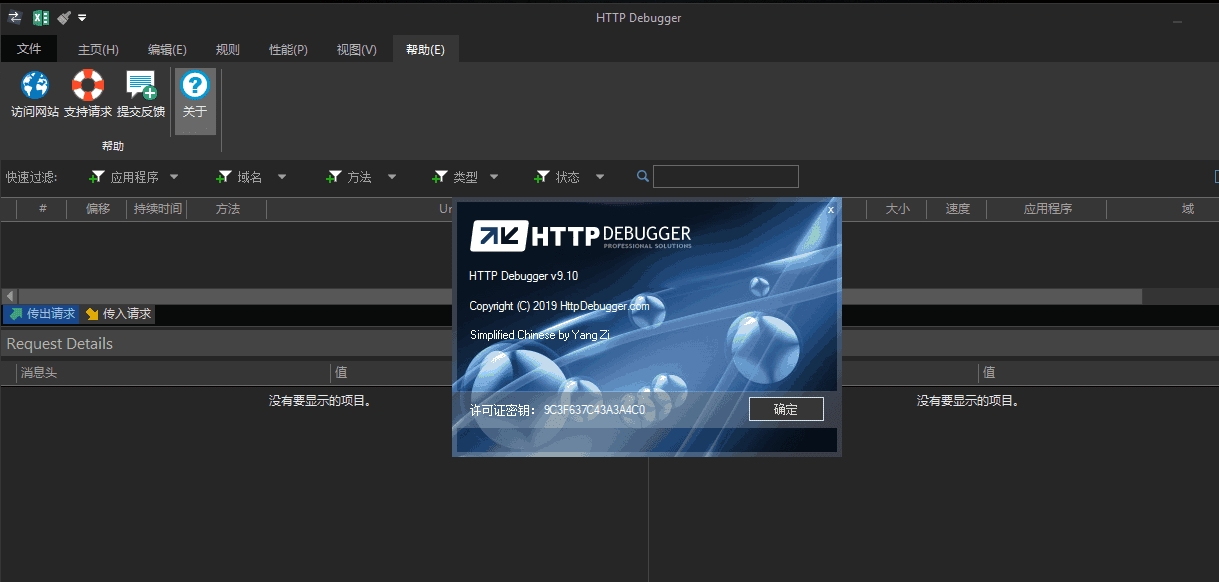Viewport: 1219px width, 582px height.
Task: Click the search magnifier icon
Action: click(643, 177)
